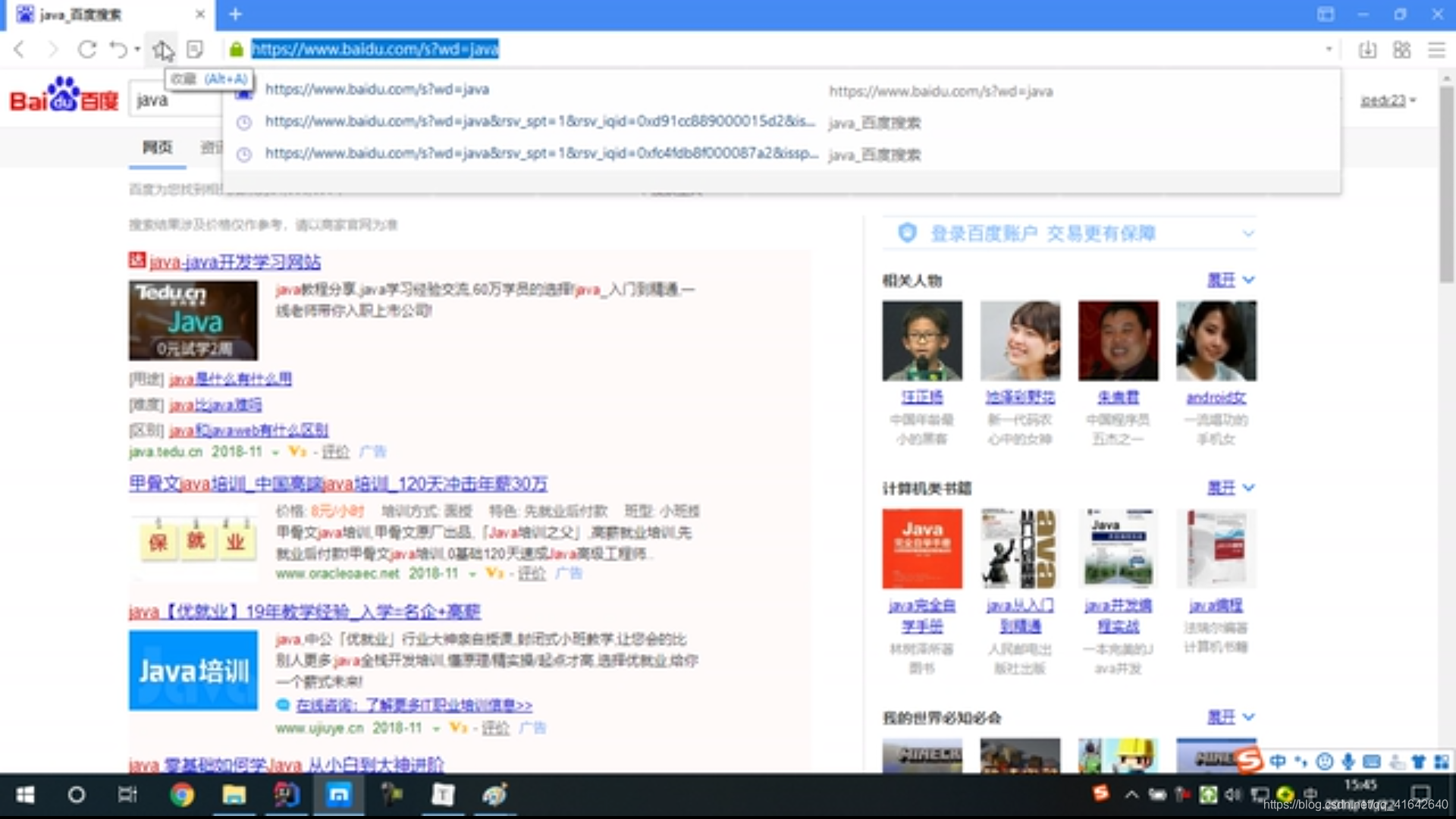Click the Sogou microphone voice input icon

(x=1348, y=761)
